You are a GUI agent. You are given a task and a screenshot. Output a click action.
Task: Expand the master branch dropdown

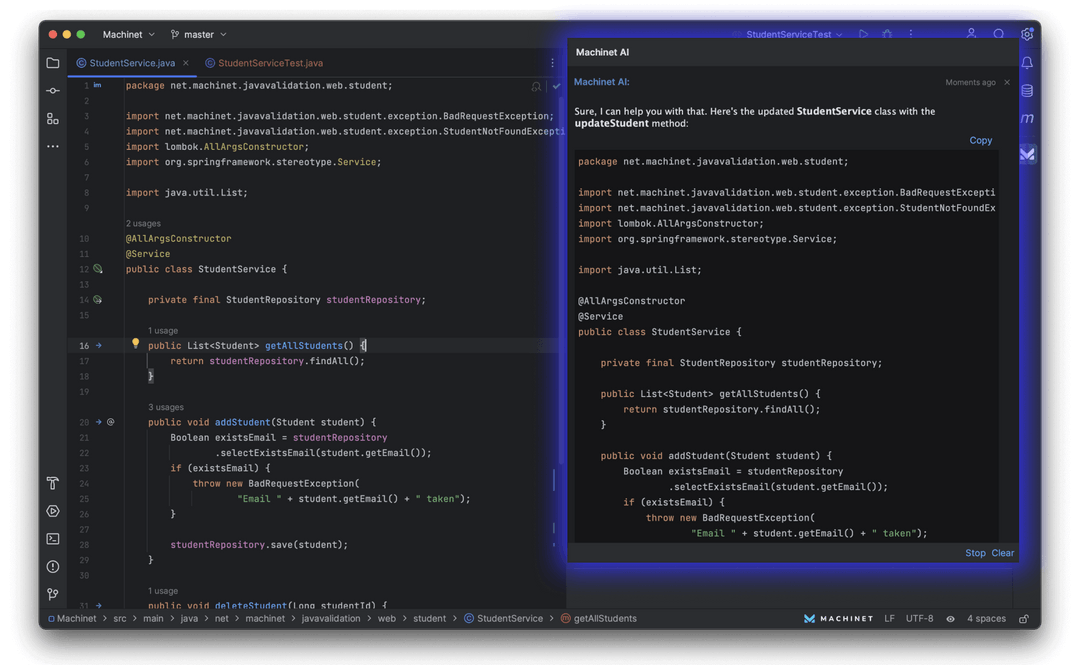coord(198,34)
